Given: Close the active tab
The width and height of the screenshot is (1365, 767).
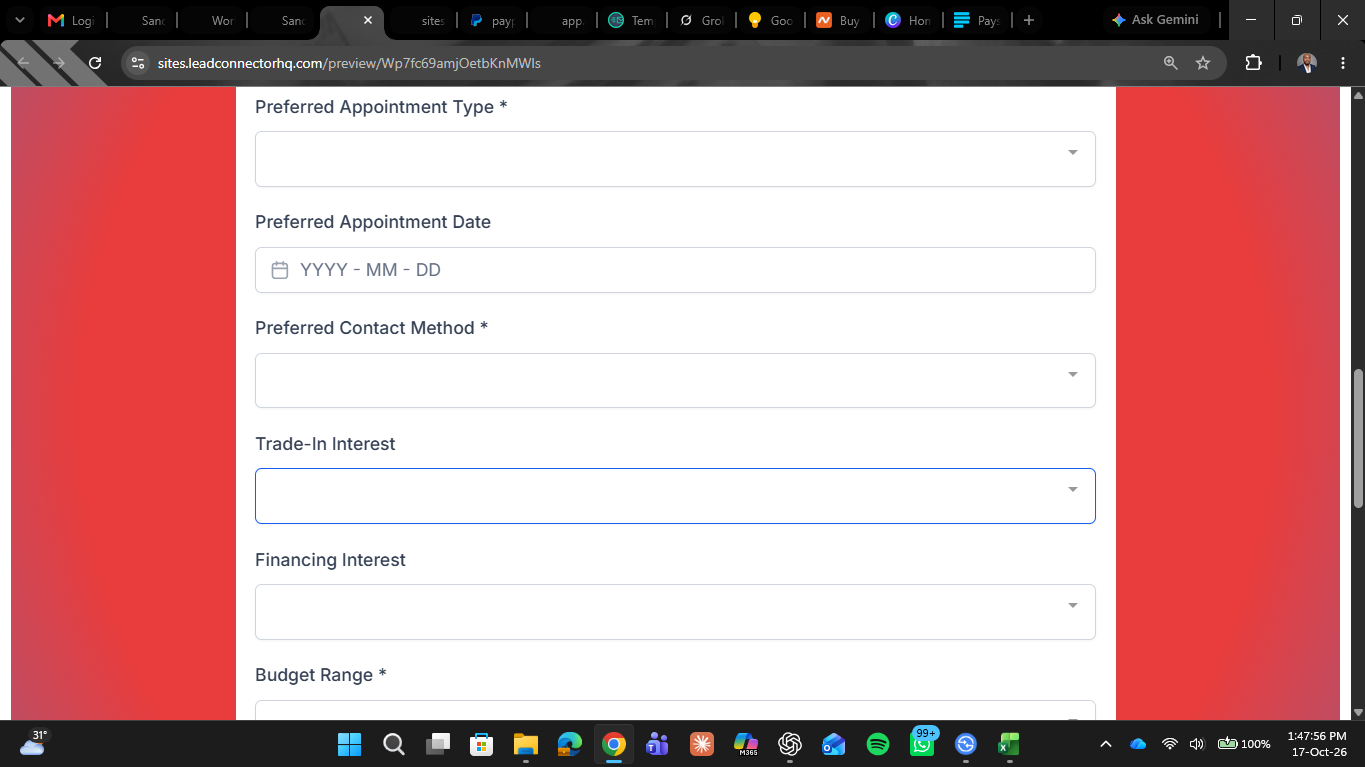Looking at the screenshot, I should 368,20.
